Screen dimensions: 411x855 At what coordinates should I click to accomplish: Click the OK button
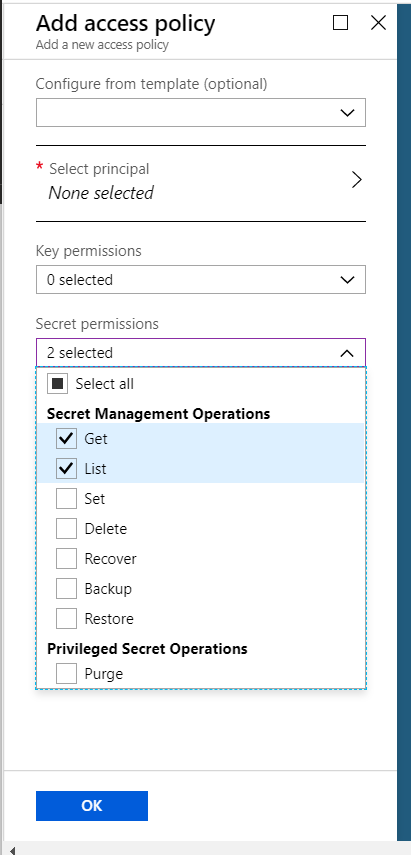(92, 806)
